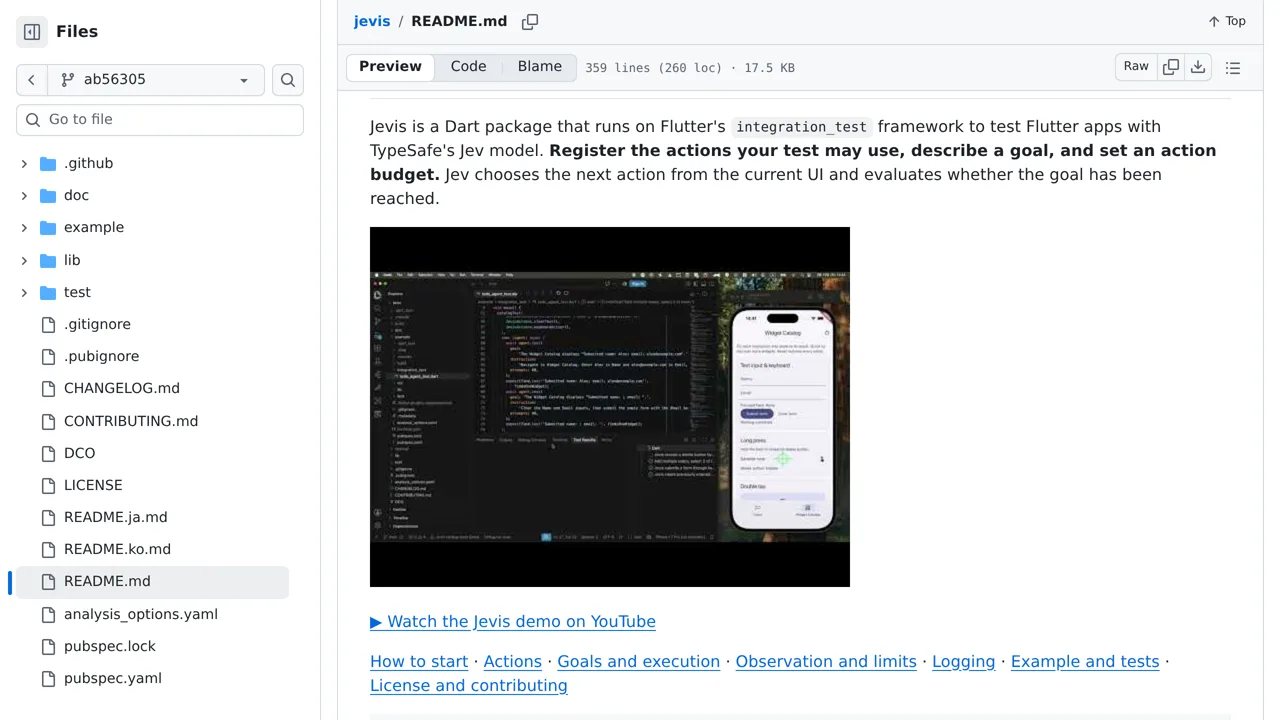
Task: Open pubspec.yaml file
Action: tap(113, 678)
